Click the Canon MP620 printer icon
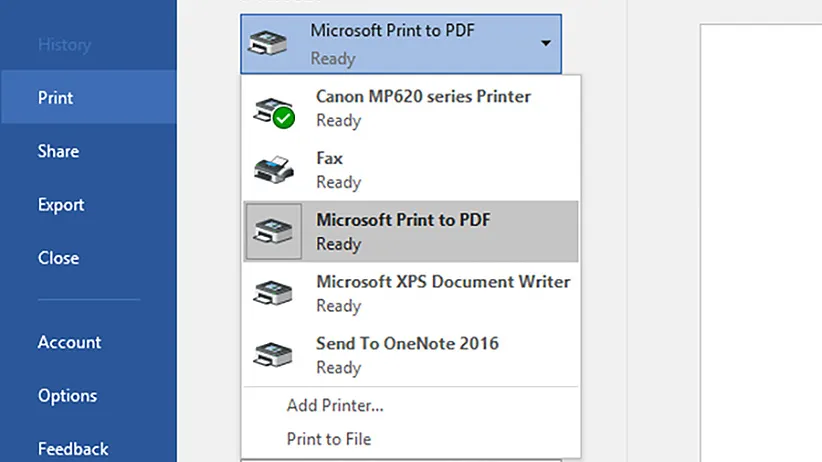Image resolution: width=822 pixels, height=462 pixels. click(273, 109)
